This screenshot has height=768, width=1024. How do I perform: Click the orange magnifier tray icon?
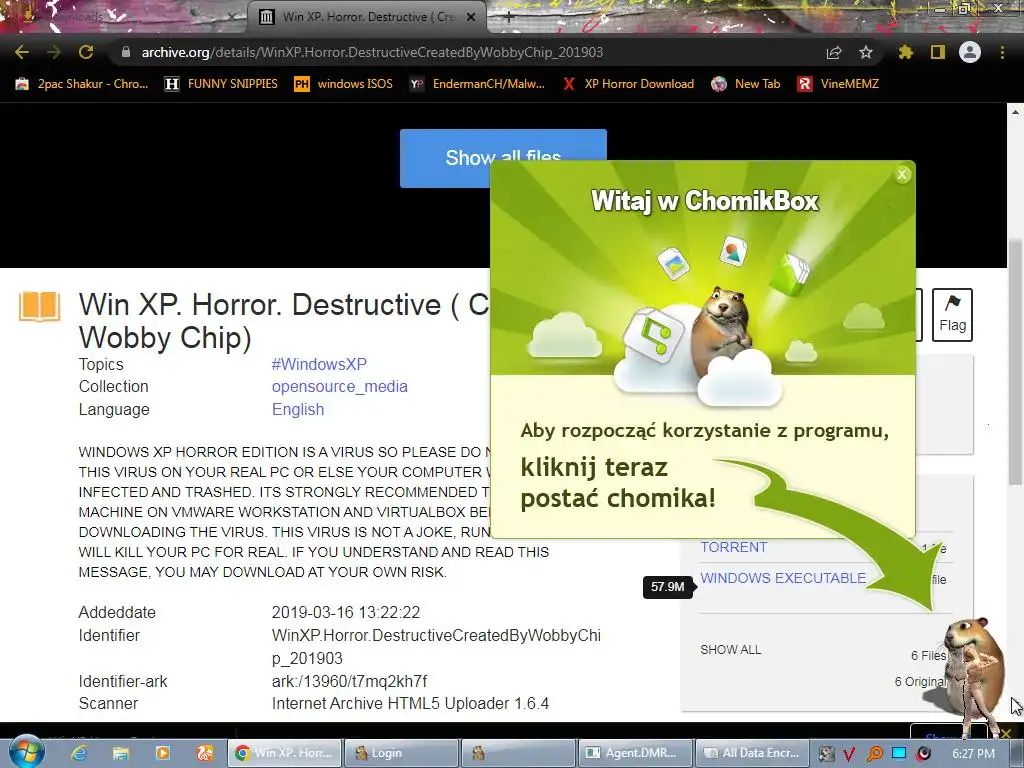[x=874, y=754]
